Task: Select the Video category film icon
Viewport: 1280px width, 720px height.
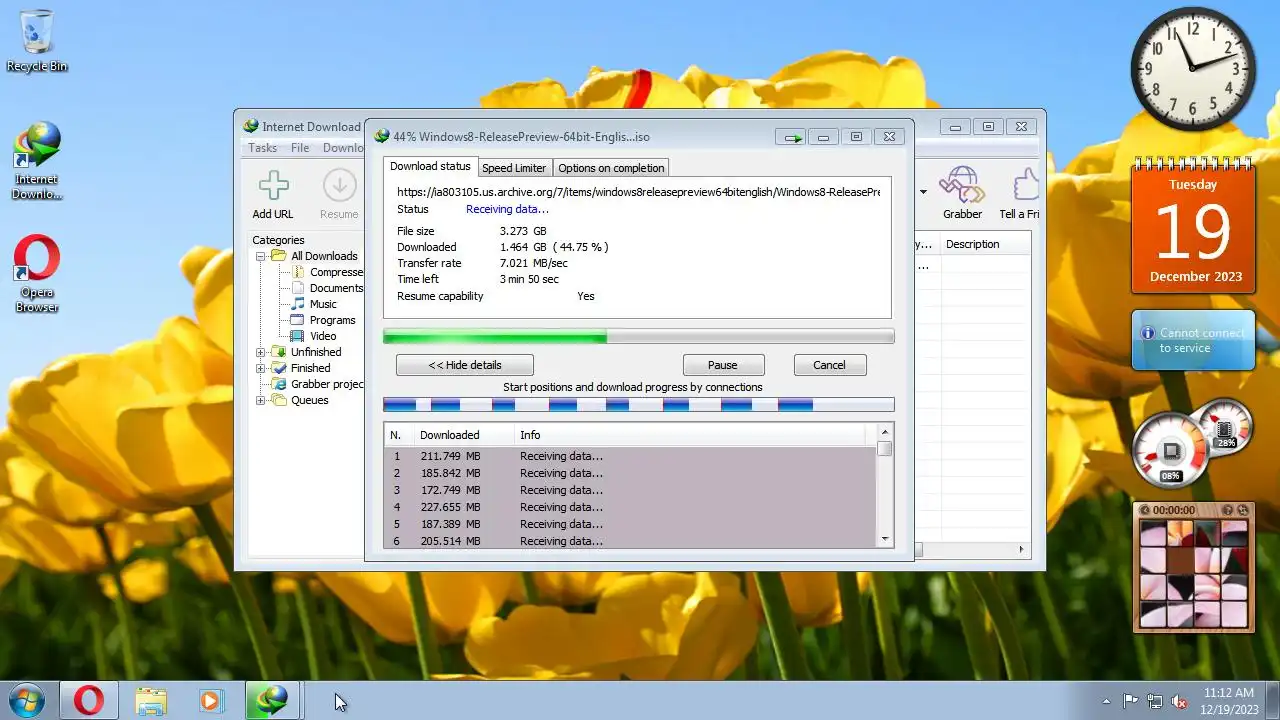Action: (297, 336)
